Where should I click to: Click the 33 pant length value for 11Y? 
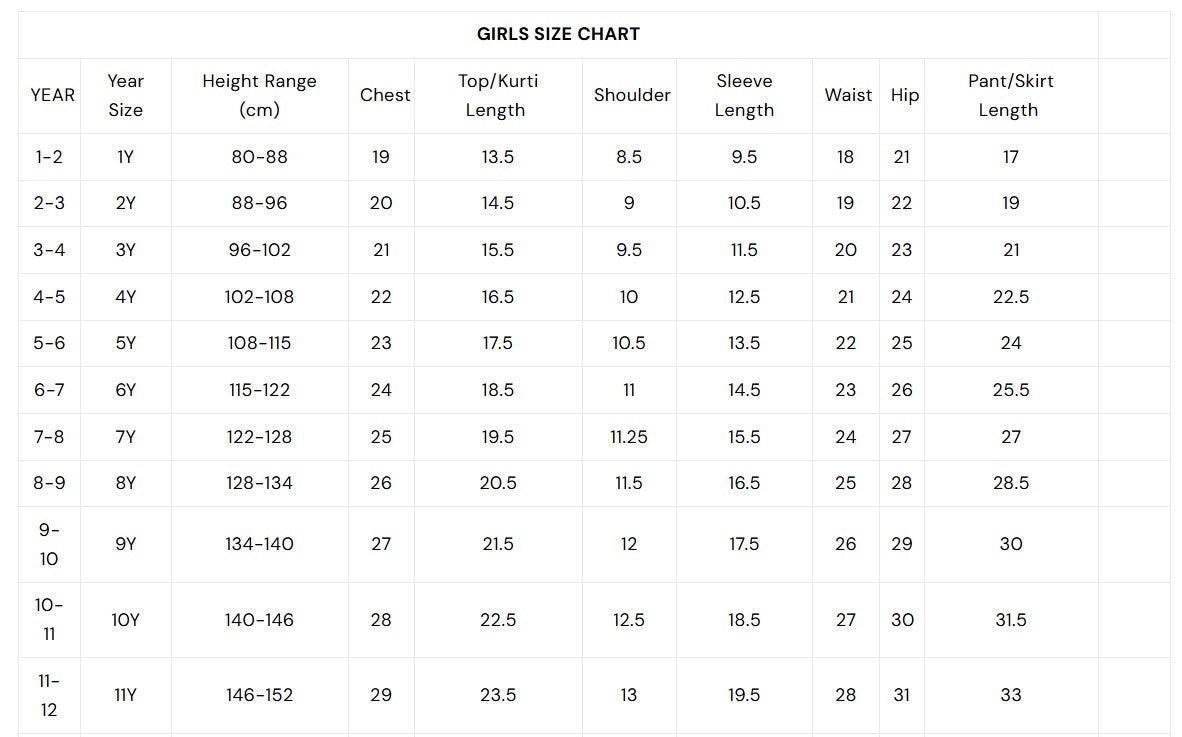coord(1011,695)
